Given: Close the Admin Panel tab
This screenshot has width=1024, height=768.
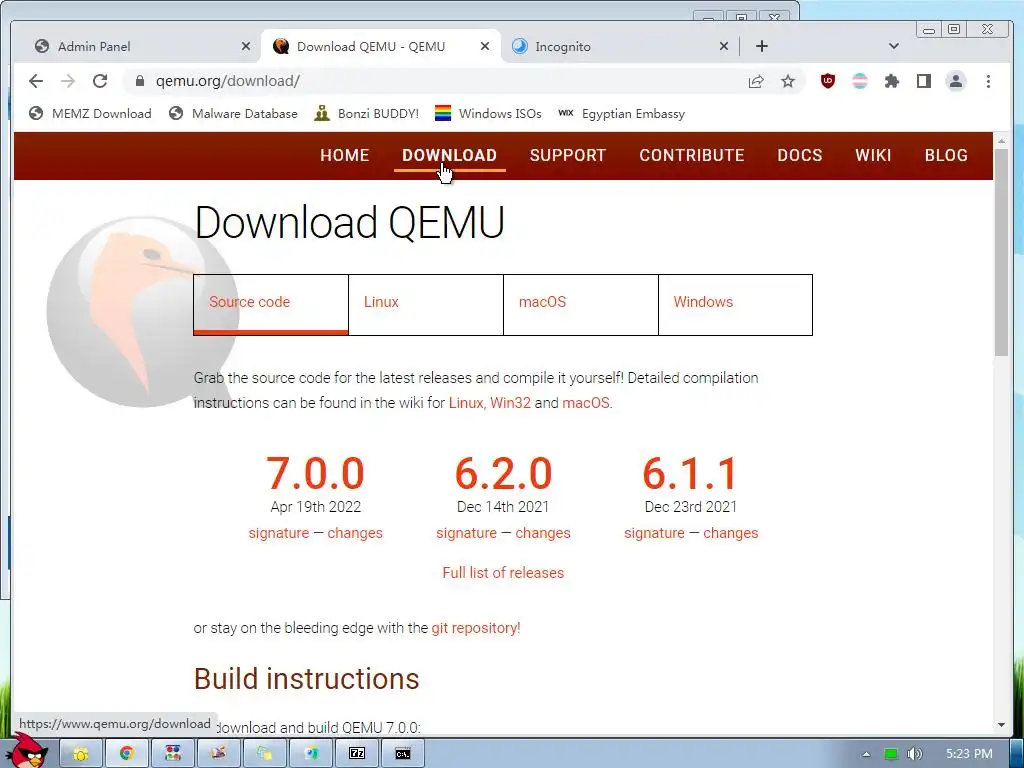Looking at the screenshot, I should [246, 46].
